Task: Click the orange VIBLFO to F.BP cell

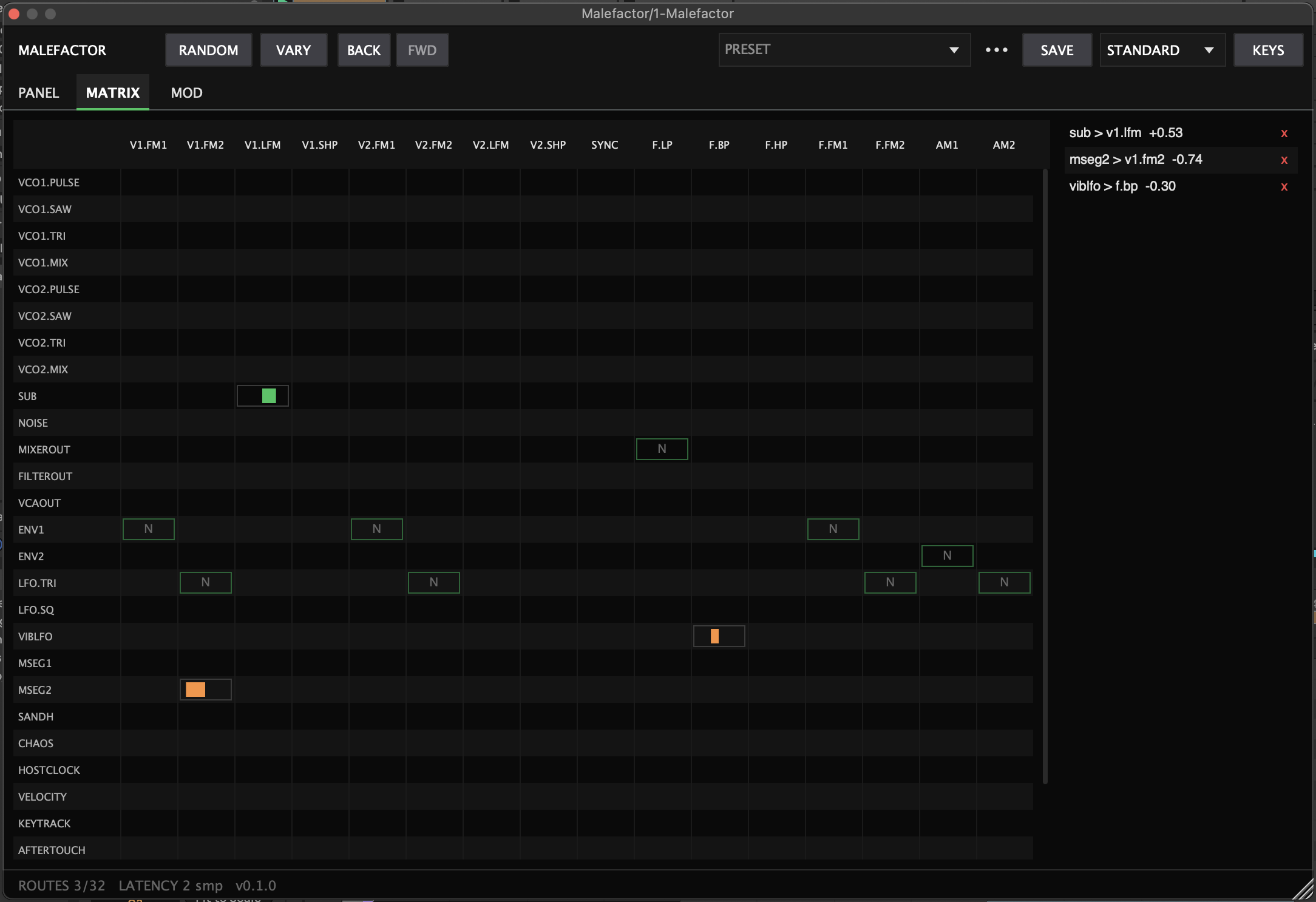Action: point(719,636)
